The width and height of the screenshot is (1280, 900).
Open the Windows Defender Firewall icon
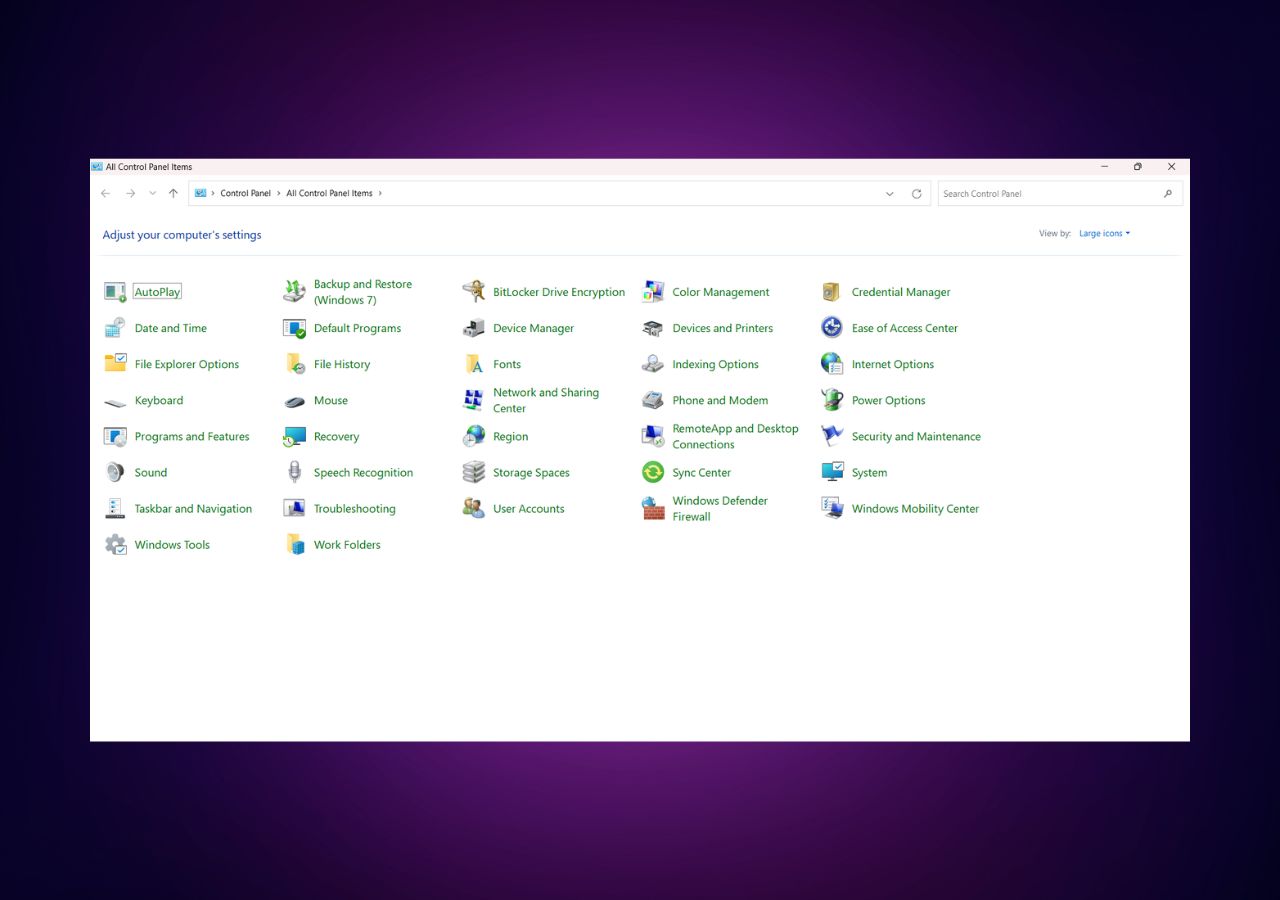(653, 508)
